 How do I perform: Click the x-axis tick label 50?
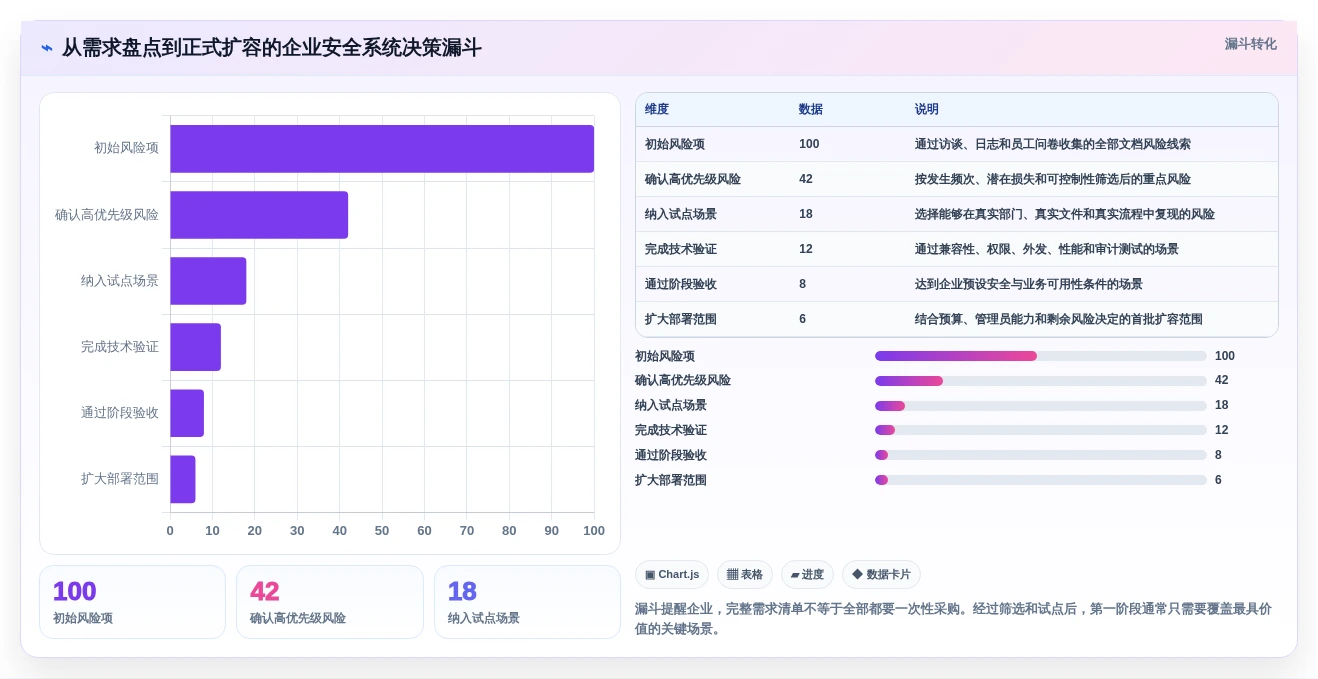point(382,531)
